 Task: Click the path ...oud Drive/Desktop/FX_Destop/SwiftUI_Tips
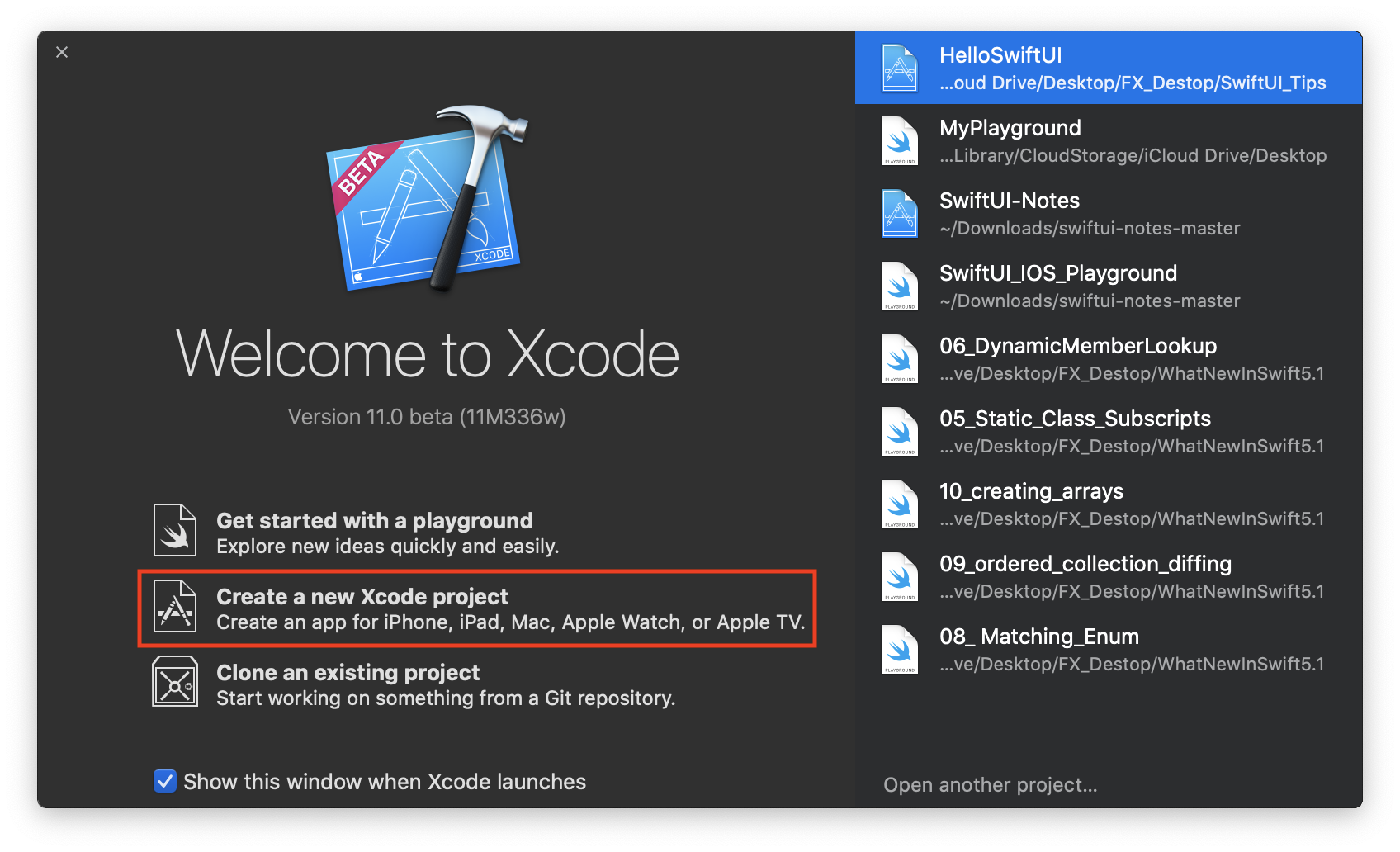(x=1133, y=83)
